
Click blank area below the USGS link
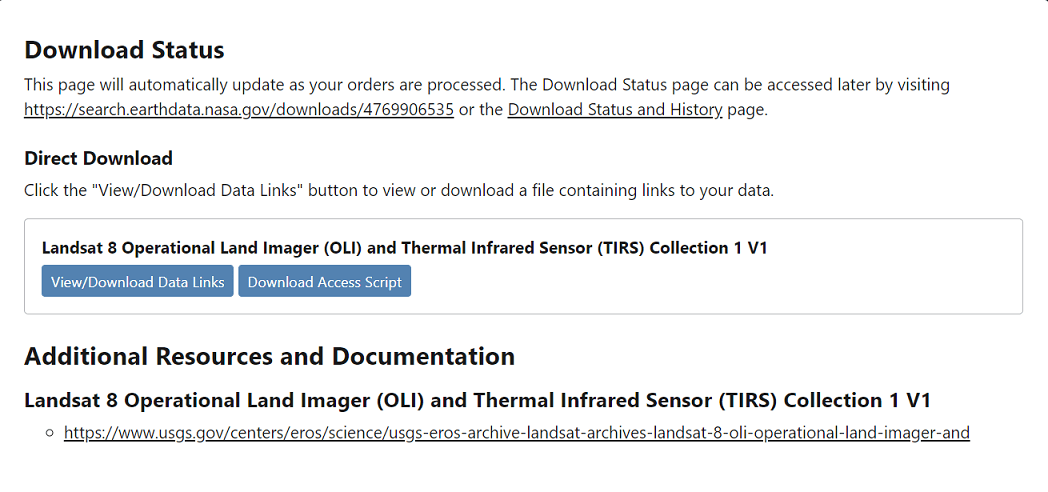pyautogui.click(x=517, y=470)
